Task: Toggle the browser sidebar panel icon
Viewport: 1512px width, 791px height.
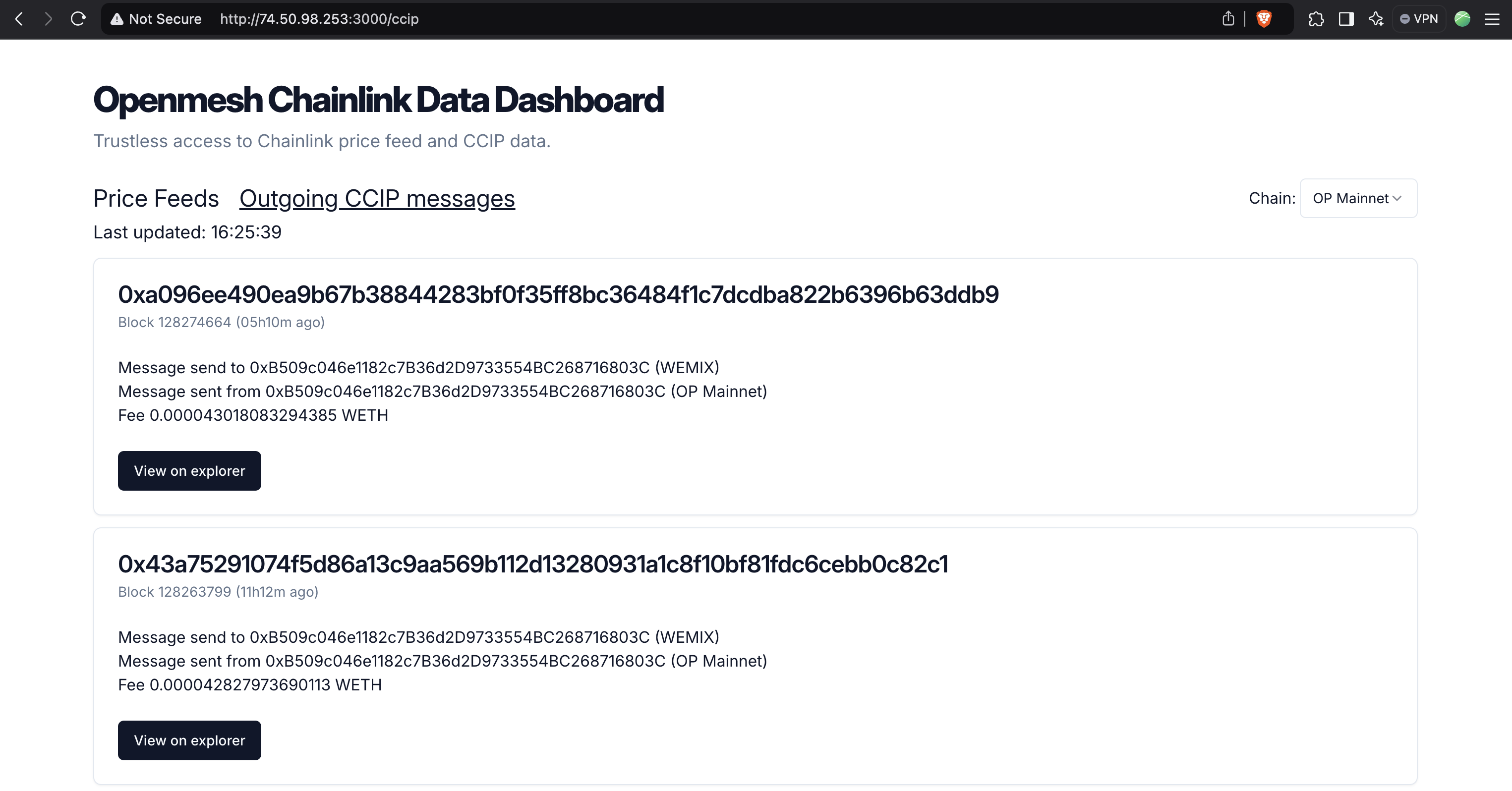Action: click(1346, 19)
